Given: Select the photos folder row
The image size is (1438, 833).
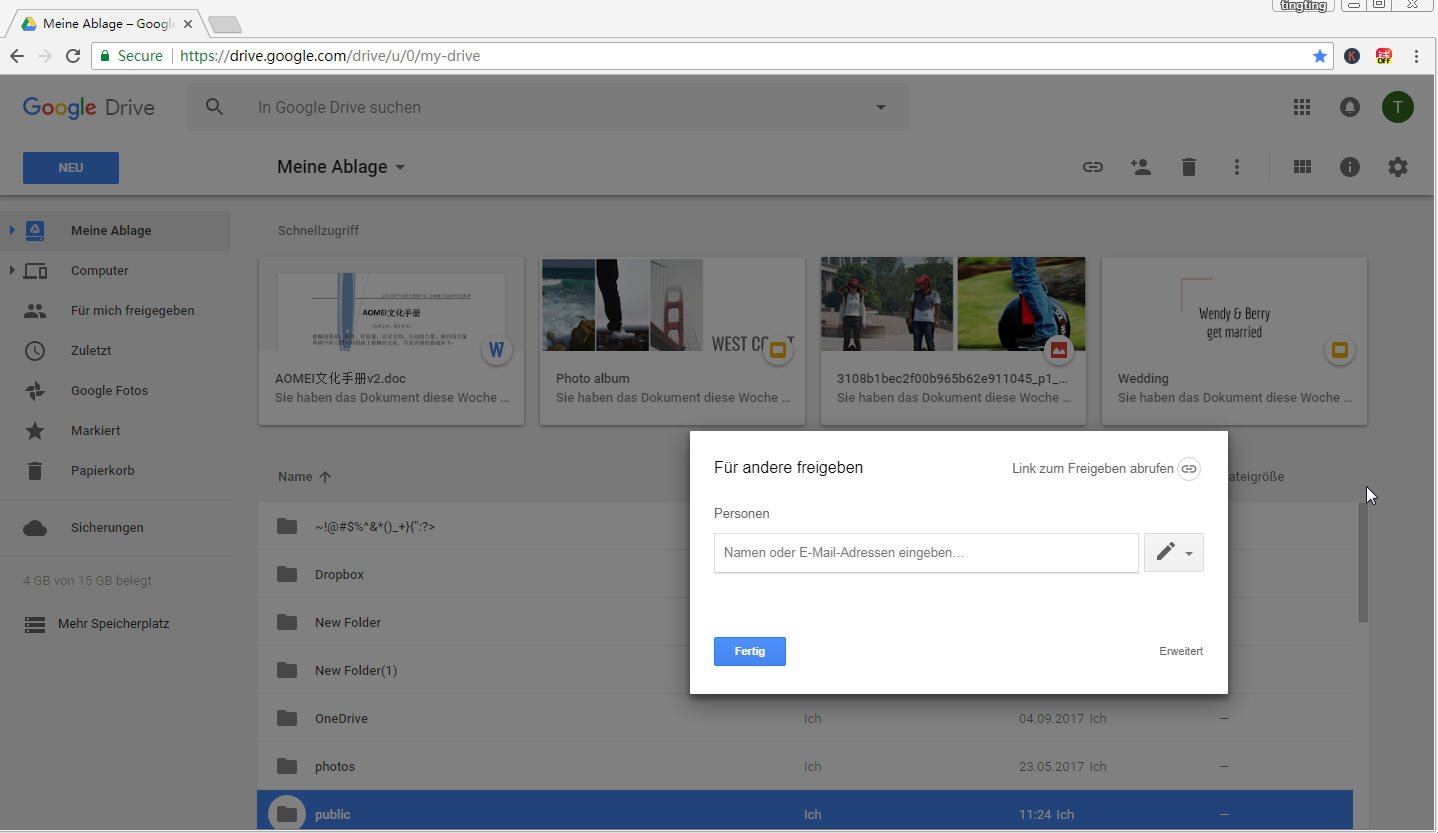Looking at the screenshot, I should [805, 766].
